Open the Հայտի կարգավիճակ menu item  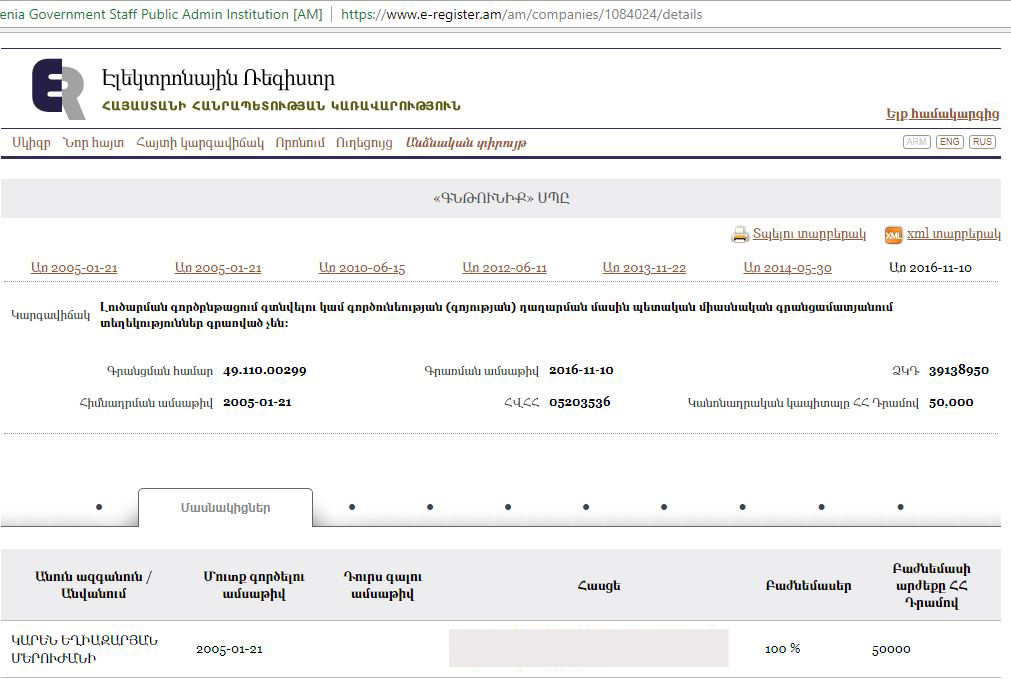click(200, 143)
